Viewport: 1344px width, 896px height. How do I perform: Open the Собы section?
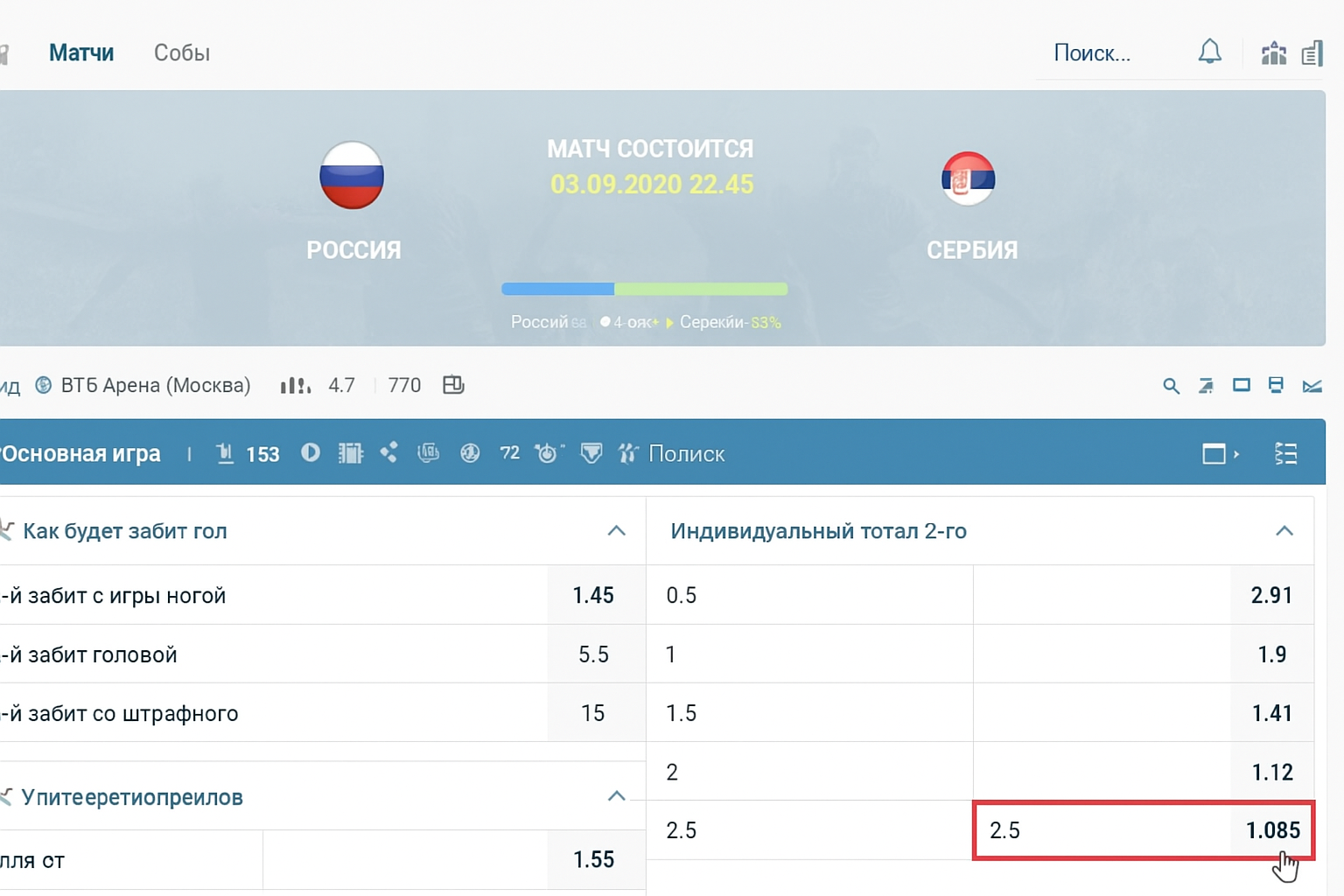tap(182, 52)
